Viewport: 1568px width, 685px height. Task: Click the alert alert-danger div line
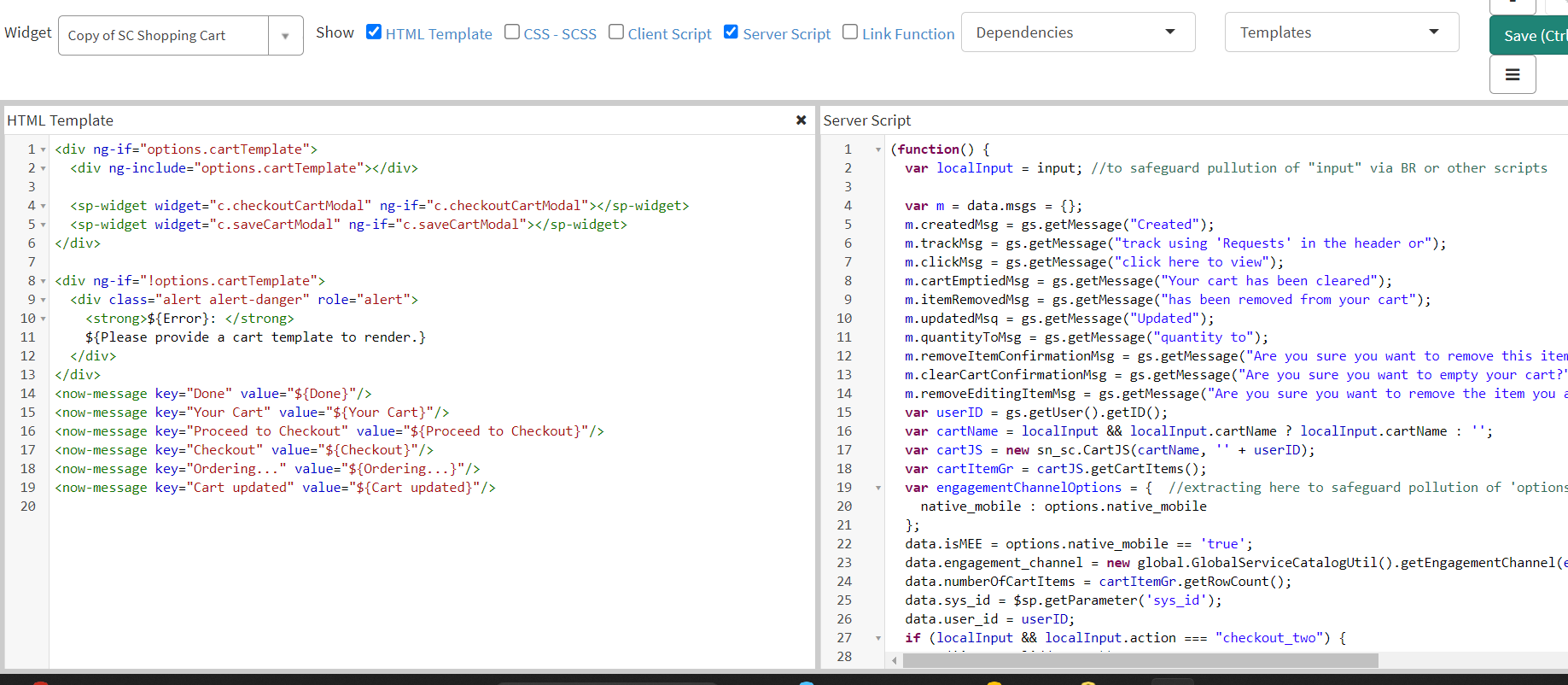[x=244, y=300]
